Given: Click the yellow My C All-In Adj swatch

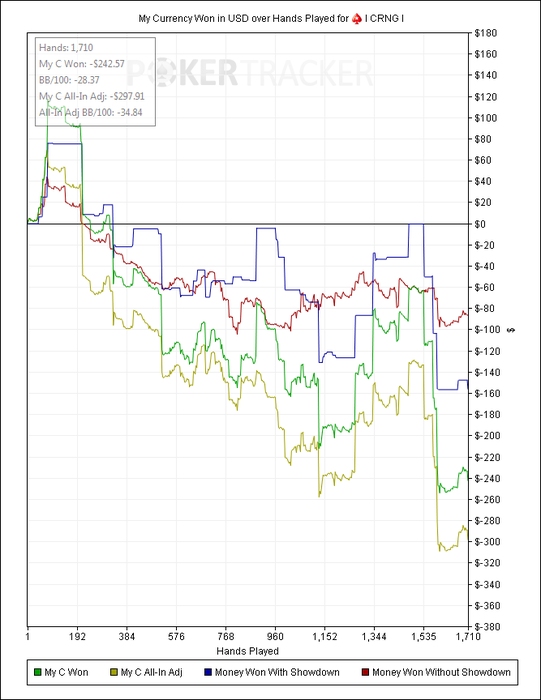Looking at the screenshot, I should point(114,672).
